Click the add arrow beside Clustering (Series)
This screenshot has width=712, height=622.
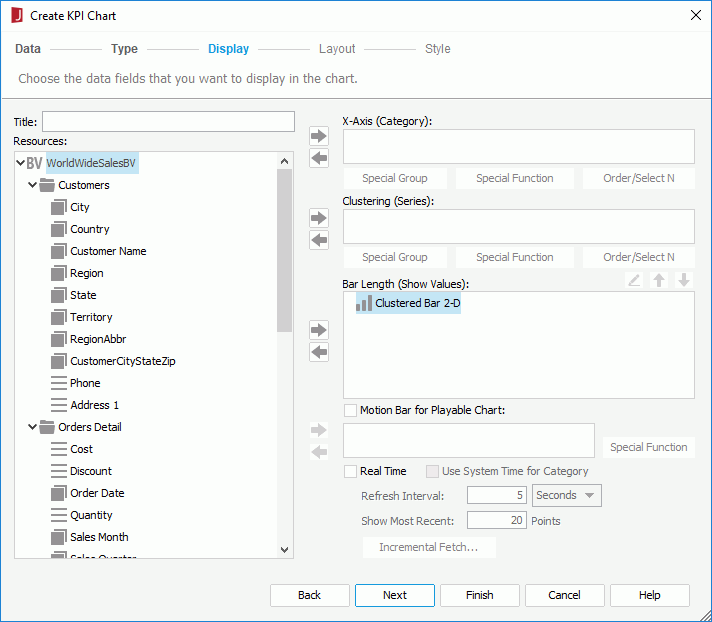(x=319, y=218)
